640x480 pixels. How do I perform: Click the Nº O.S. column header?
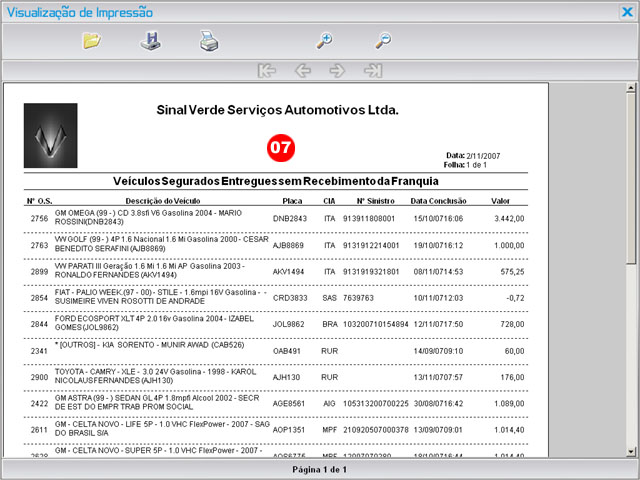coord(40,201)
